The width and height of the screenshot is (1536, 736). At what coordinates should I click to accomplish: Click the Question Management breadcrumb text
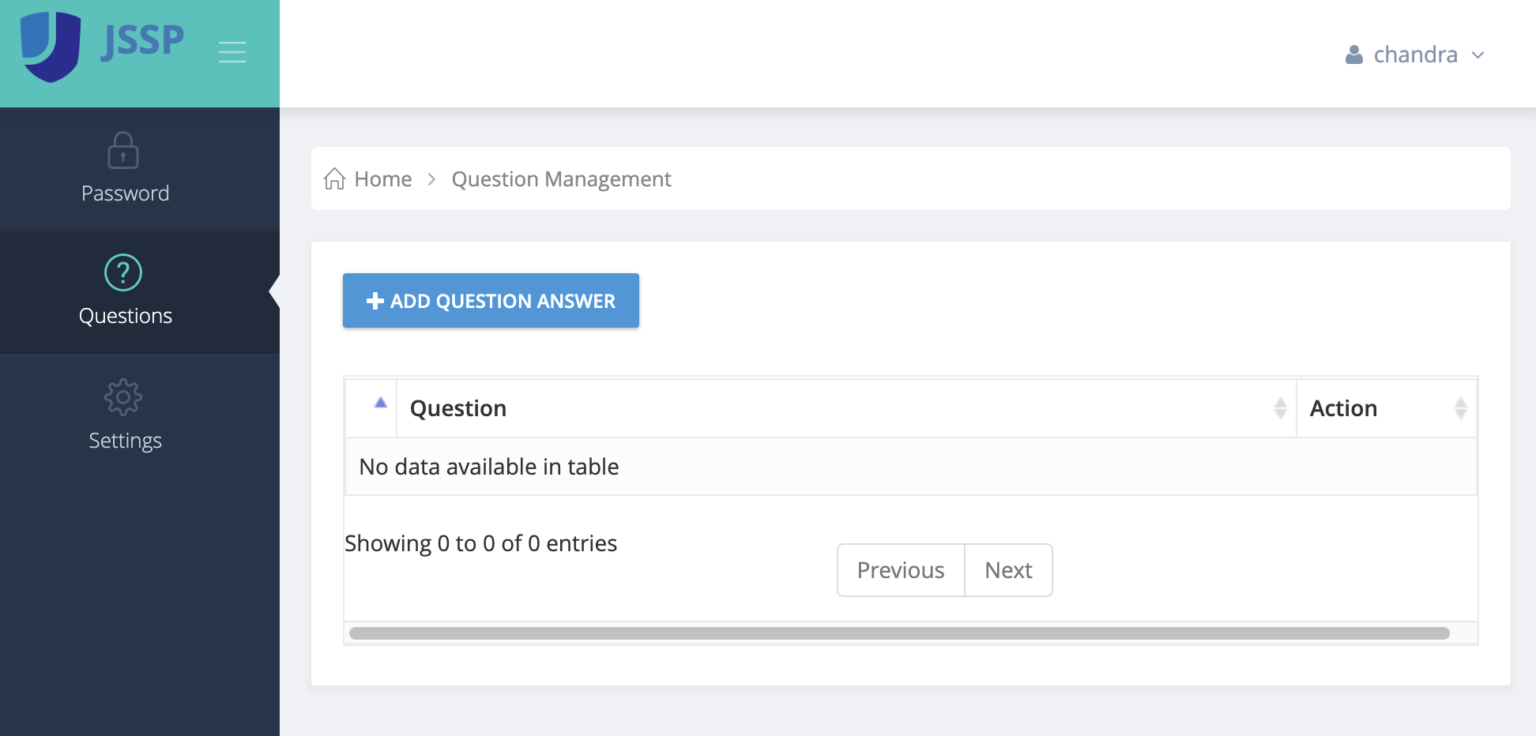click(561, 179)
